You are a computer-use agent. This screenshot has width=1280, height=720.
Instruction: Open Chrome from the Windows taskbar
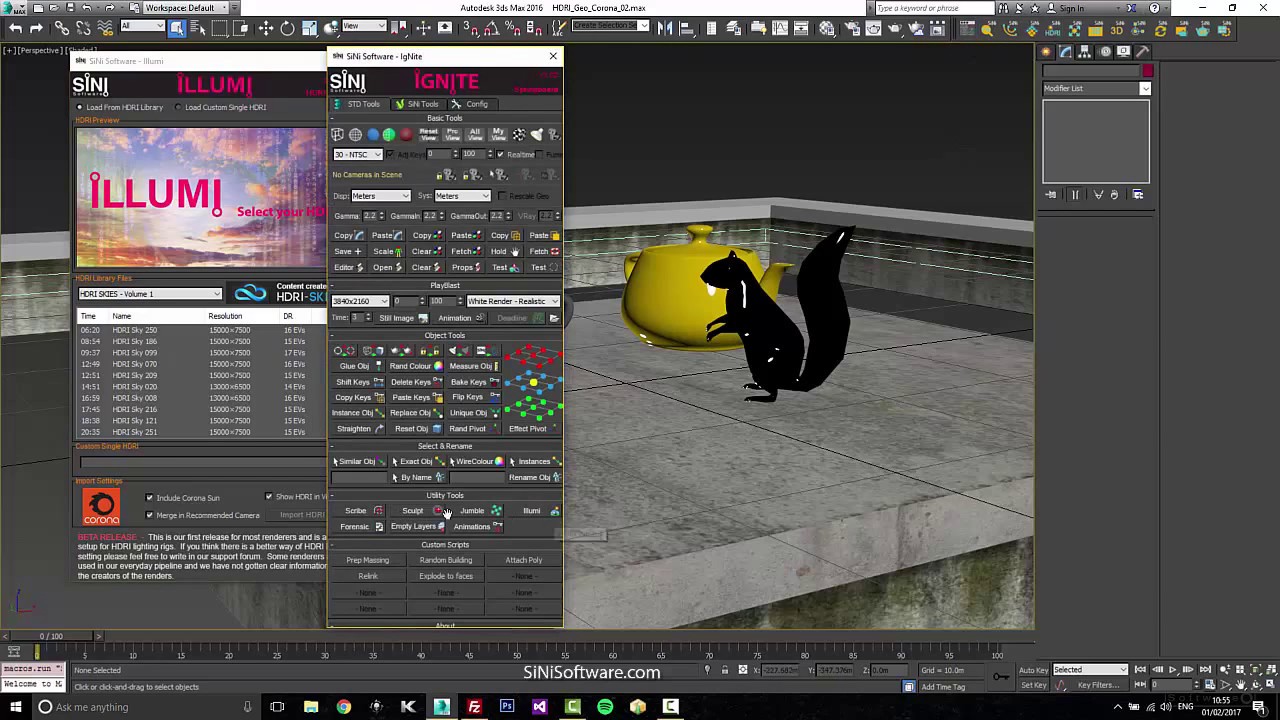343,707
